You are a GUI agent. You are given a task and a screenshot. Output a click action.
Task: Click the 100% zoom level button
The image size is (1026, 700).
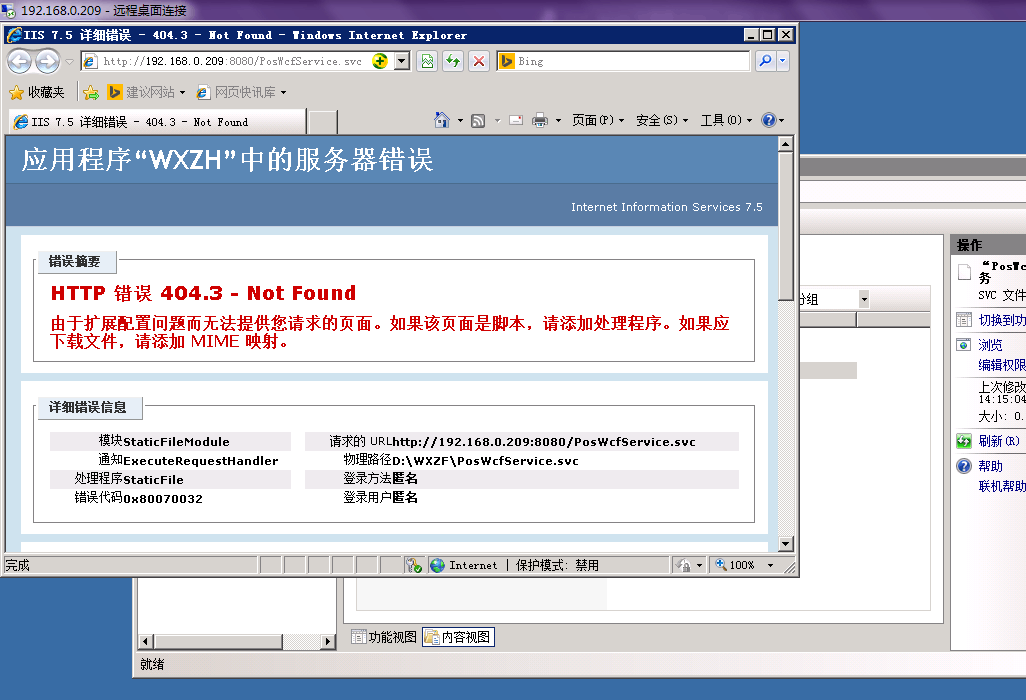click(735, 565)
